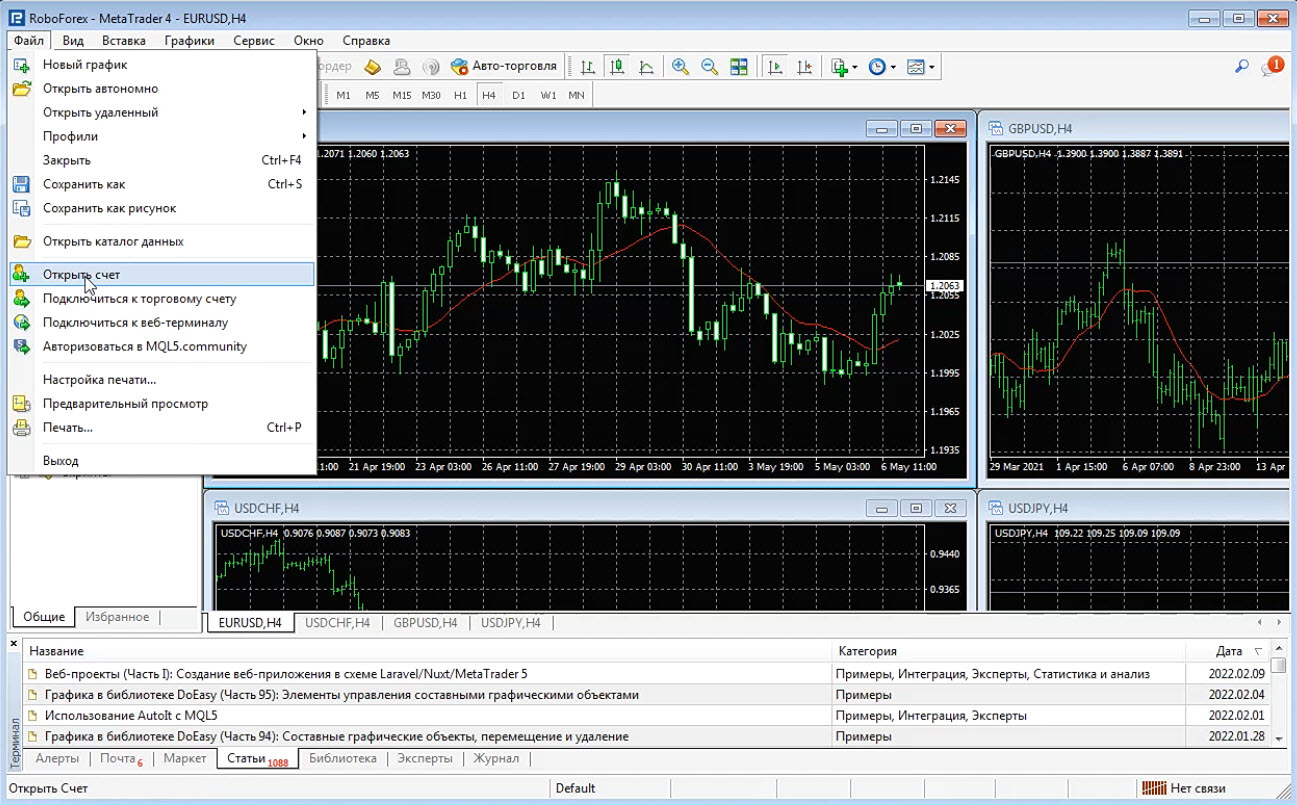Screen dimensions: 1297x805
Task: Click the search magnifier icon at top right
Action: click(x=1241, y=67)
